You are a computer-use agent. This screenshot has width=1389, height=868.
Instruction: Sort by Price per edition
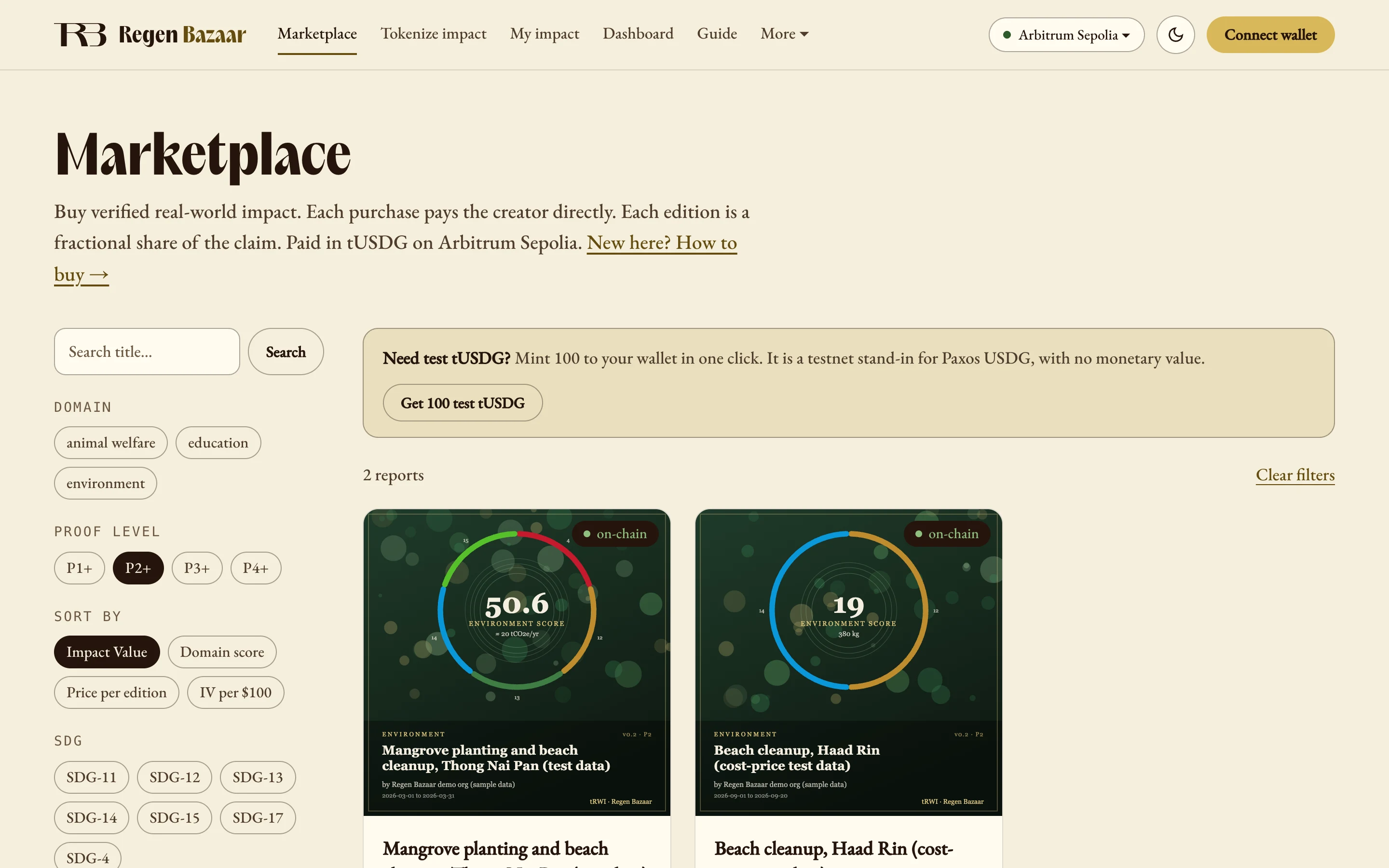click(x=117, y=693)
